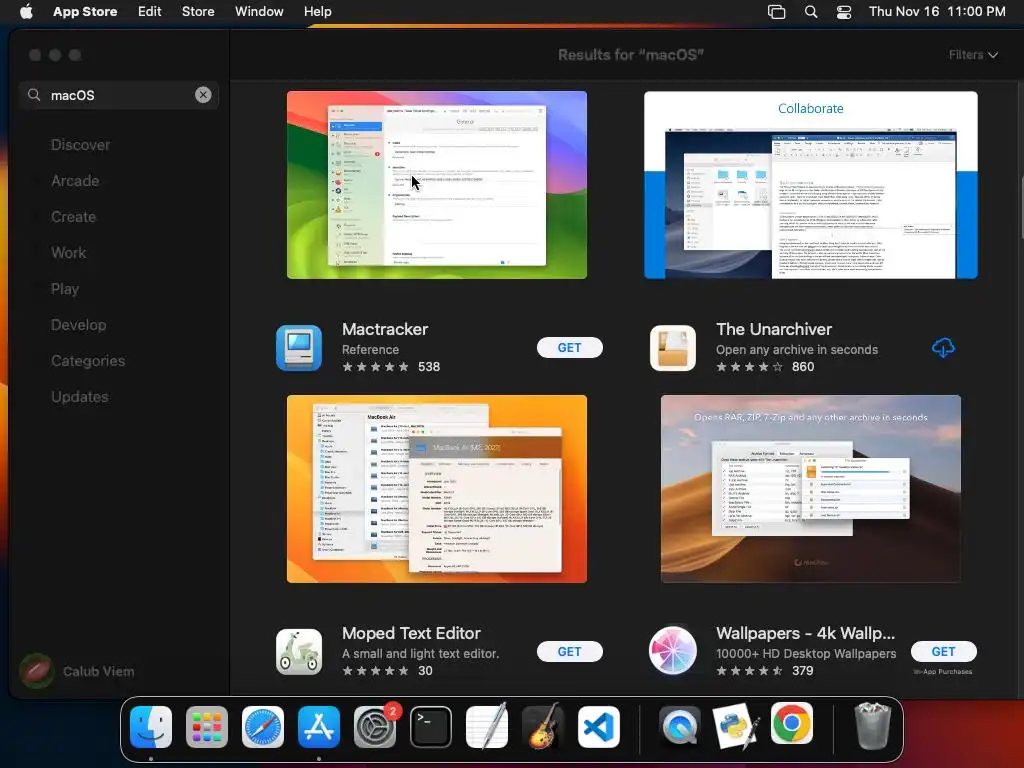This screenshot has height=768, width=1024.
Task: Launch Google Chrome from the Dock
Action: (792, 724)
